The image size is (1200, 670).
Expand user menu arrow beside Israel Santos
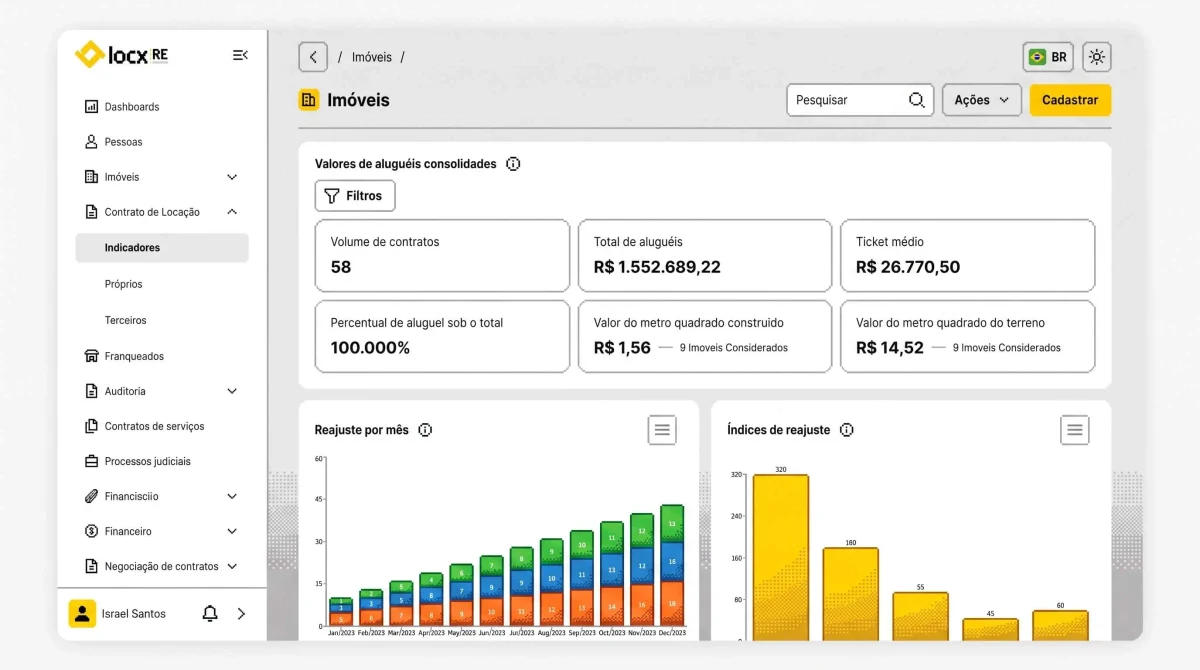tap(241, 614)
